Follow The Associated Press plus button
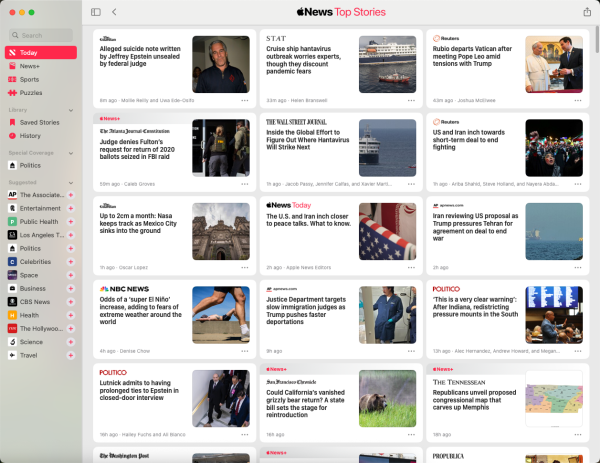Viewport: 600px width, 463px height. (x=71, y=195)
